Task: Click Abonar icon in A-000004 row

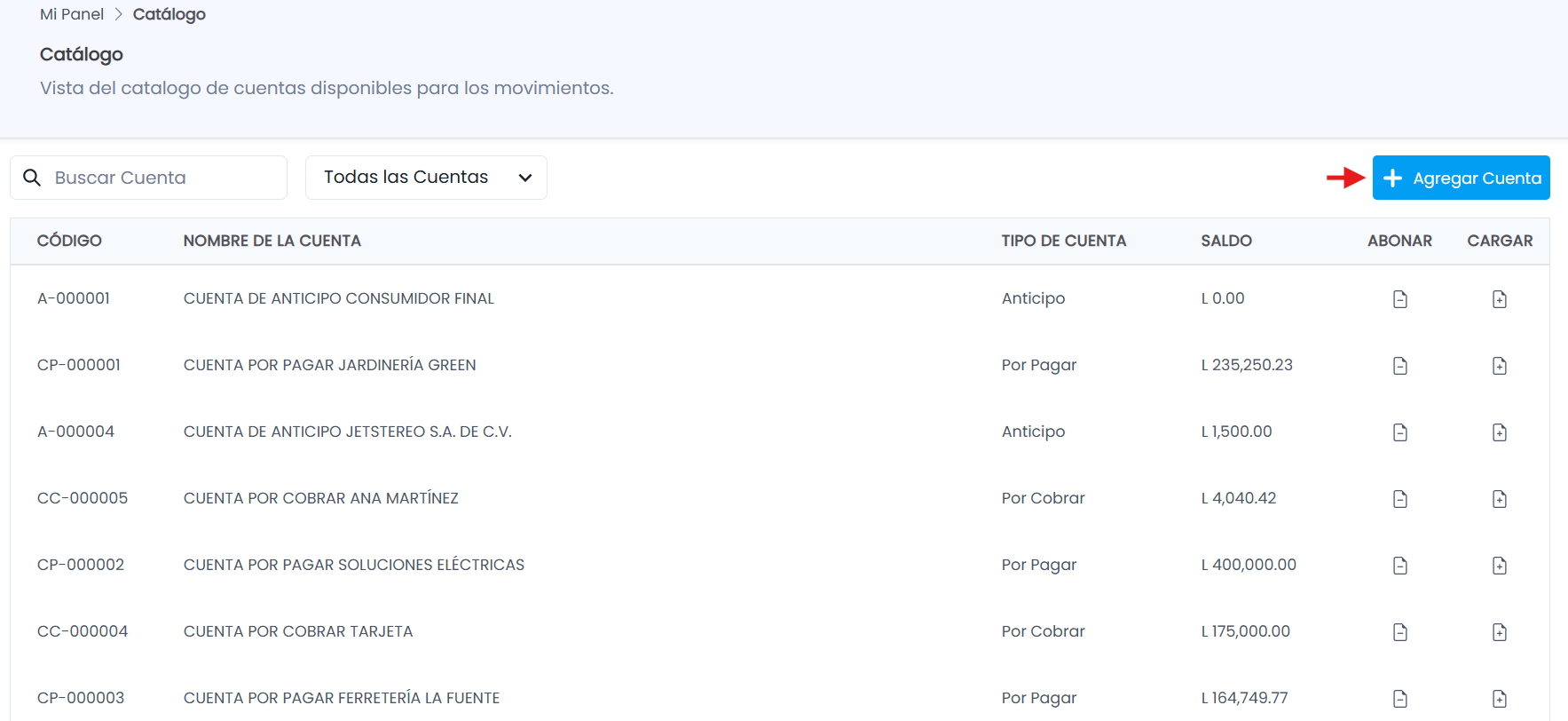Action: click(x=1400, y=432)
